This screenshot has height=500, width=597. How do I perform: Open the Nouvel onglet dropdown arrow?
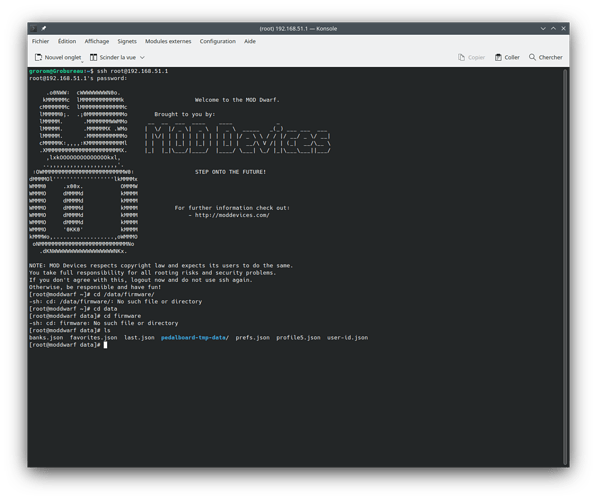(82, 61)
